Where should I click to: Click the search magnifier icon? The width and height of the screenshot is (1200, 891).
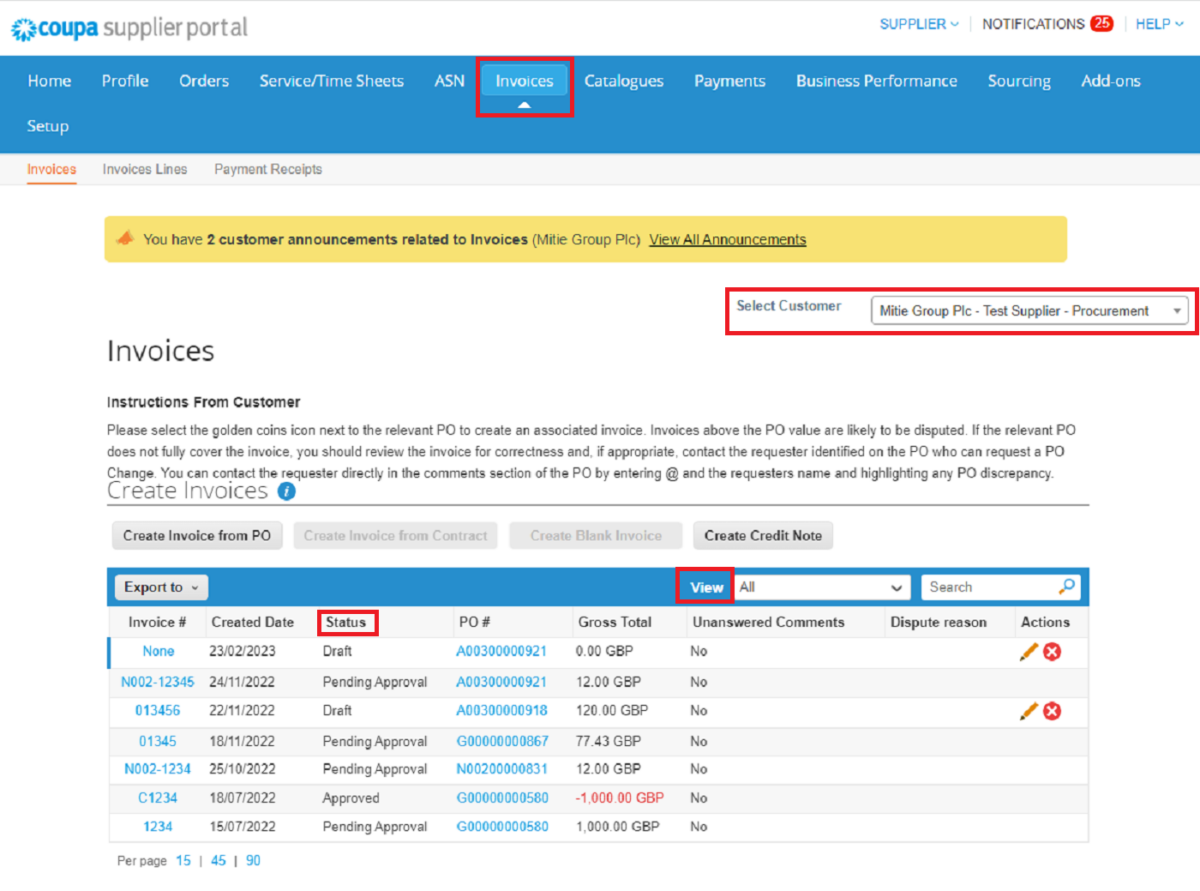tap(1067, 587)
